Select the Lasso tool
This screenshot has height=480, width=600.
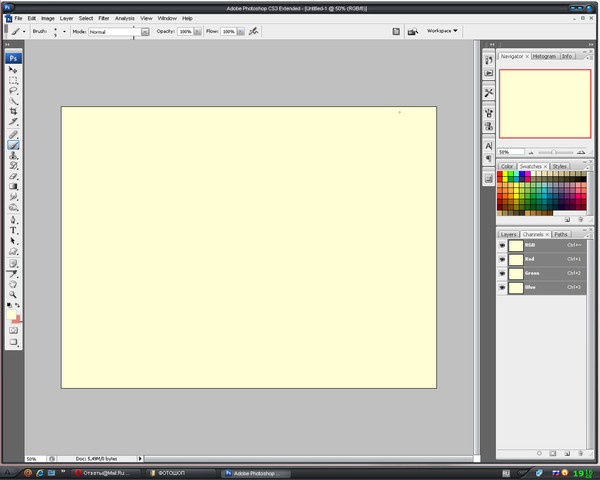click(x=13, y=91)
